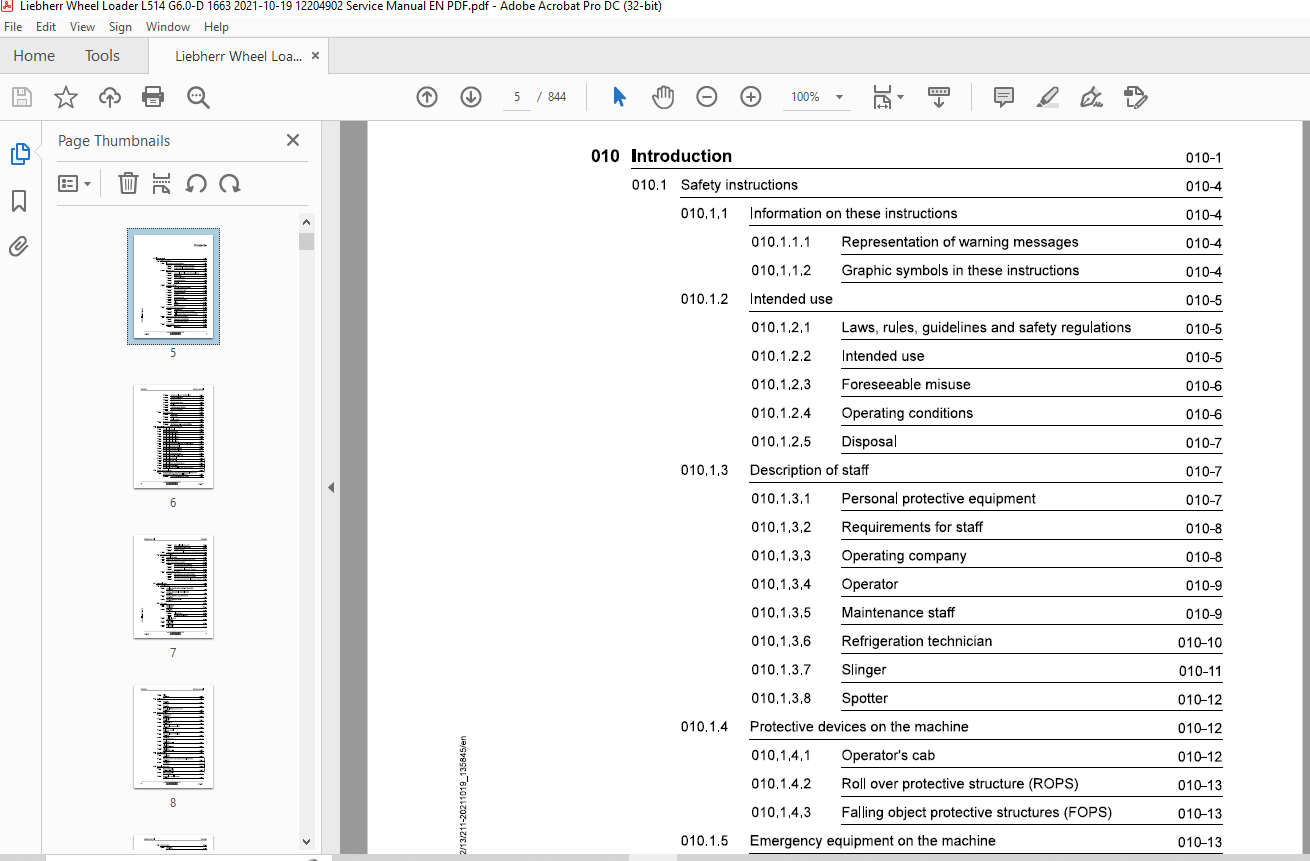Click the Description of staff entry

coord(809,470)
